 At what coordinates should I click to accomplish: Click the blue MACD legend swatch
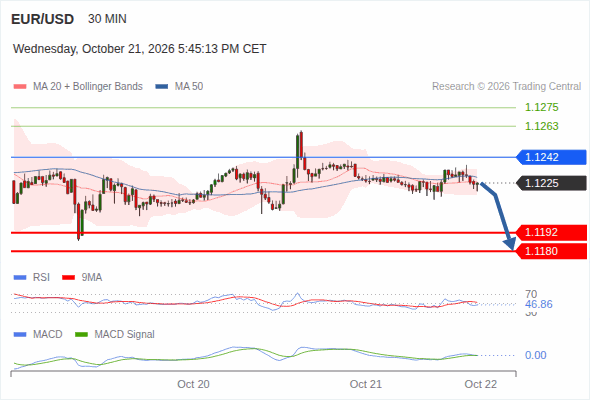click(20, 335)
